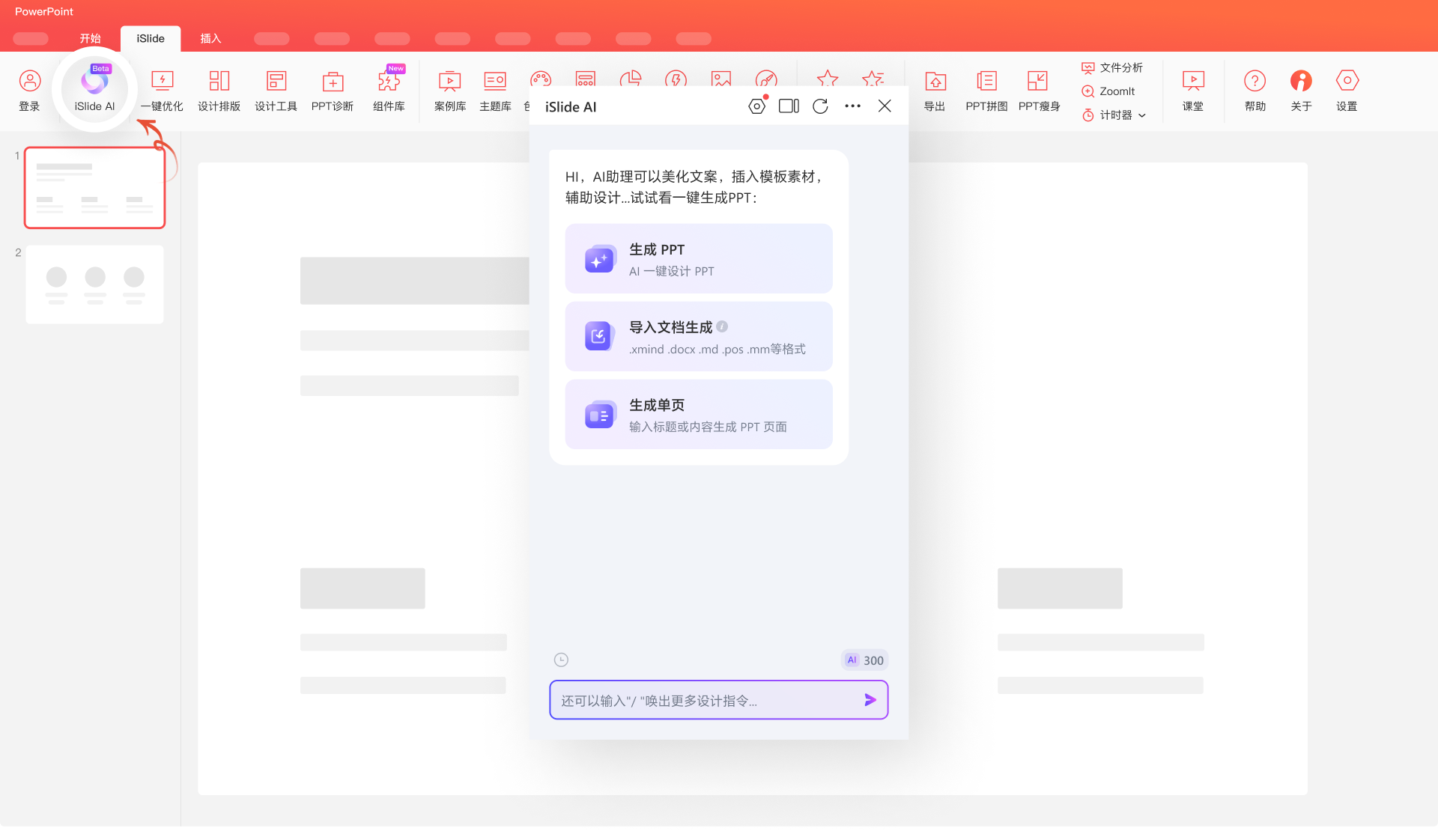Refresh the iSlide AI conversation
The height and width of the screenshot is (840, 1438).
[x=820, y=106]
